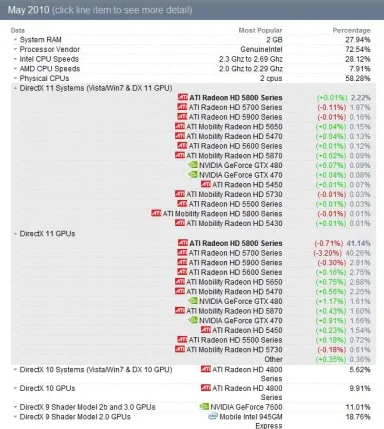Click the NVIDIA logo beside GeForce 7600
The image size is (384, 429).
pos(204,407)
